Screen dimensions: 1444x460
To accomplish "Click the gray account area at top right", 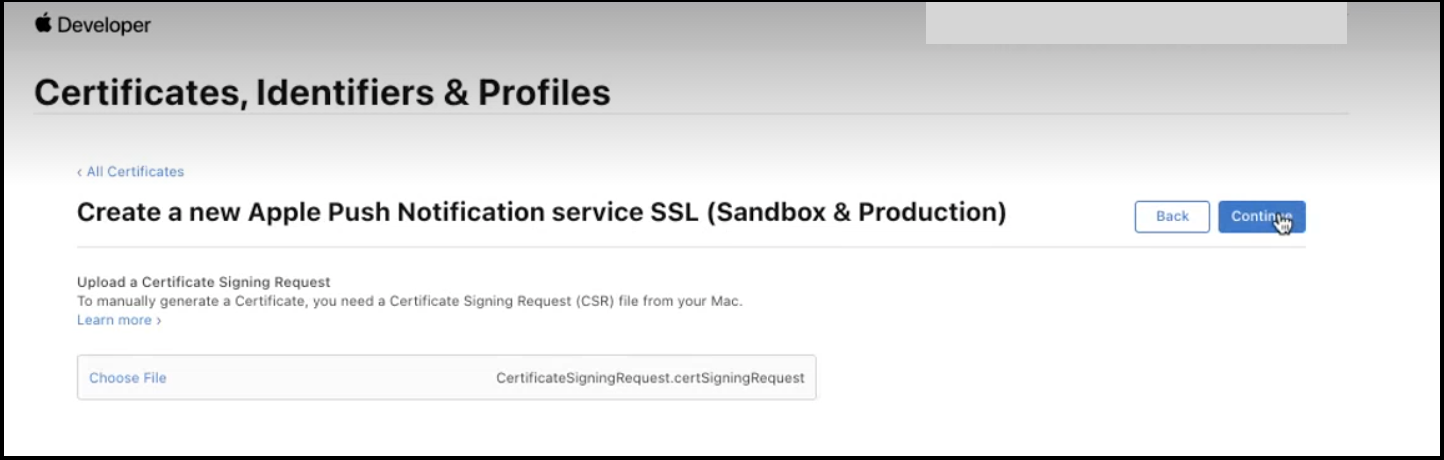I will (1135, 24).
